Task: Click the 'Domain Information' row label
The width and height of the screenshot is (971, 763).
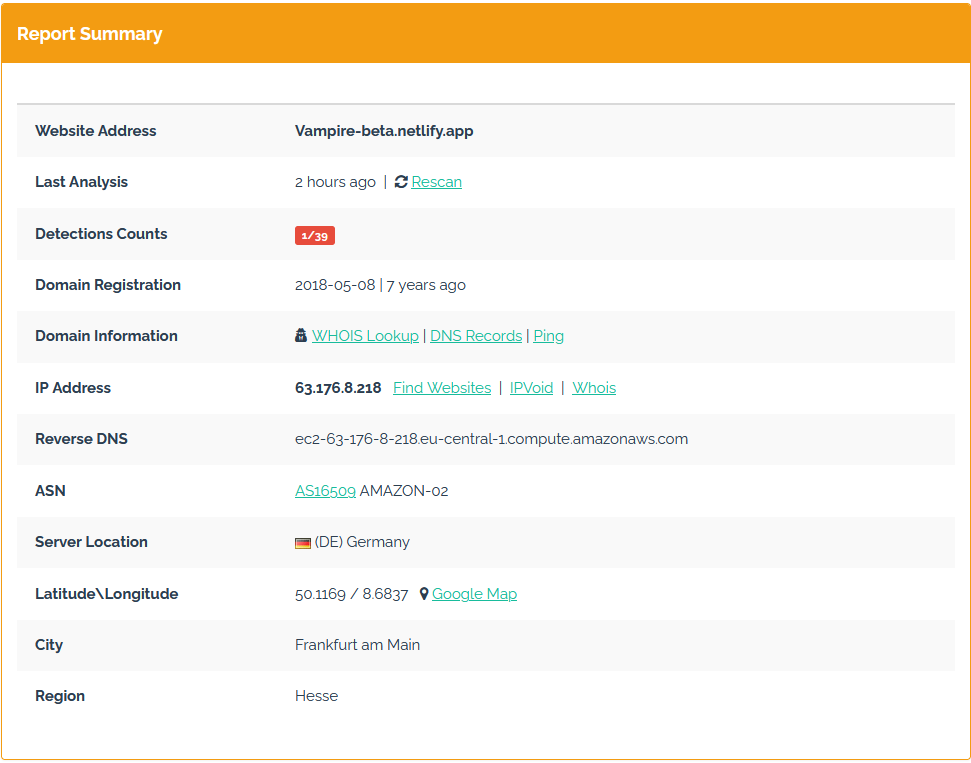Action: (x=107, y=336)
